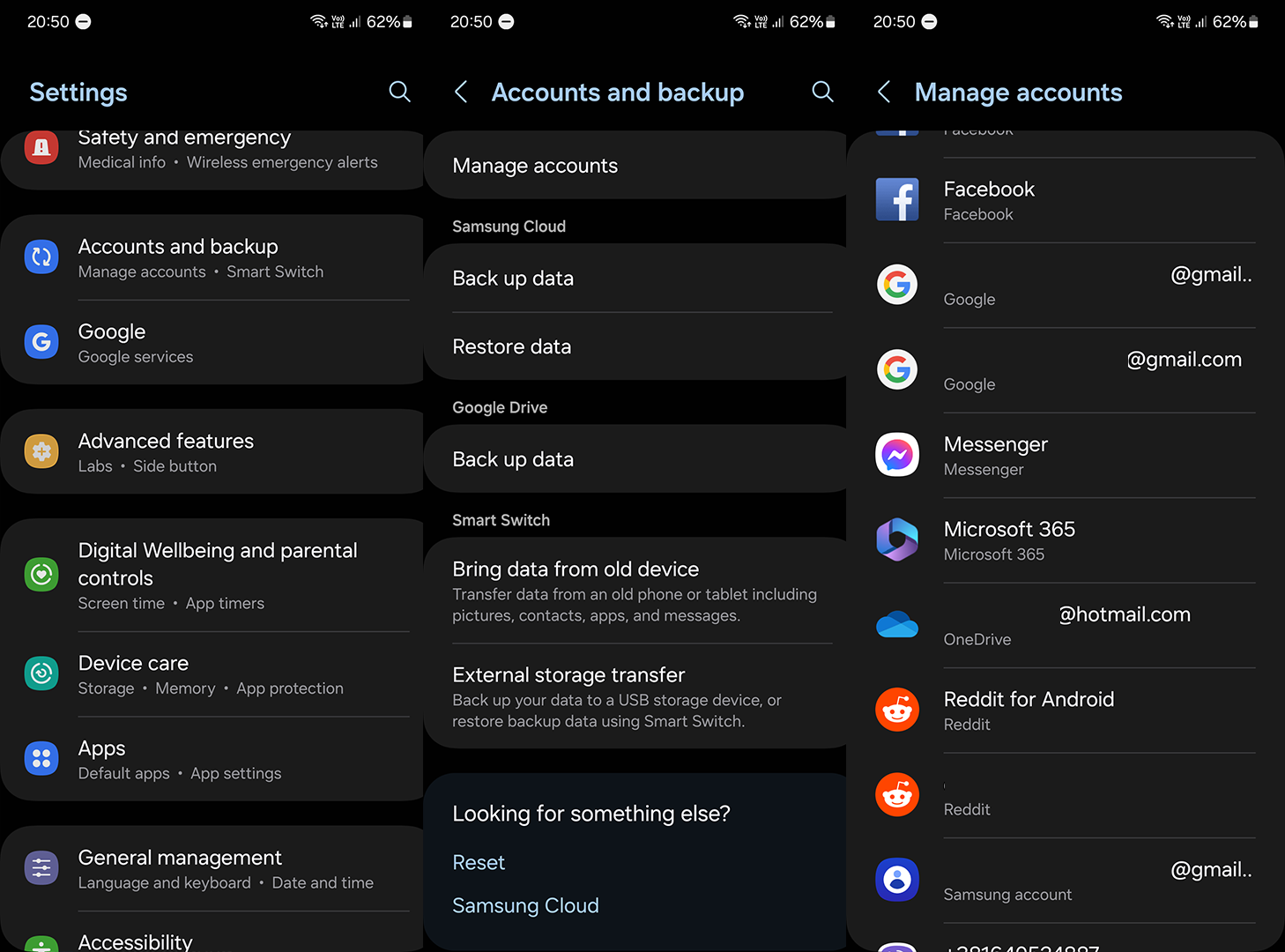Tap the Settings screen title
This screenshot has height=952, width=1285.
78,92
